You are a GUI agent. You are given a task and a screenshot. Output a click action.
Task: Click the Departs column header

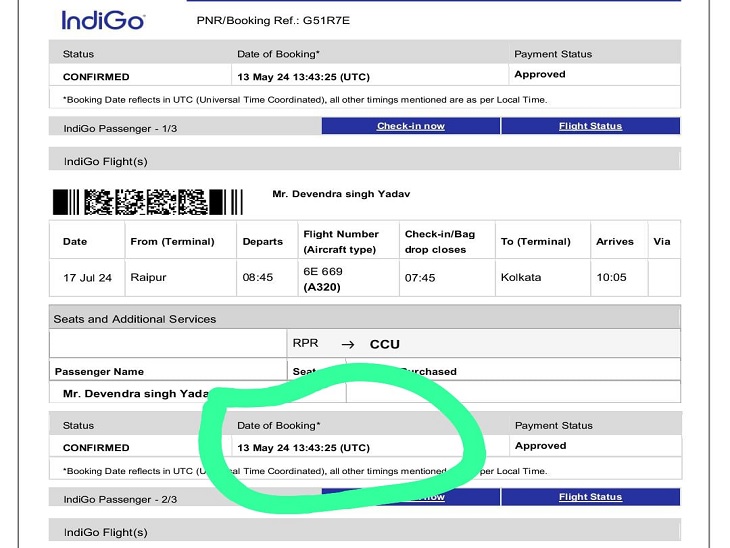pos(263,242)
